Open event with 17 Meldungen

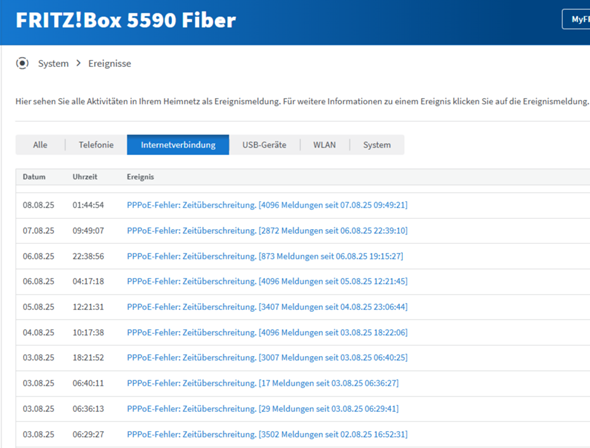point(263,383)
